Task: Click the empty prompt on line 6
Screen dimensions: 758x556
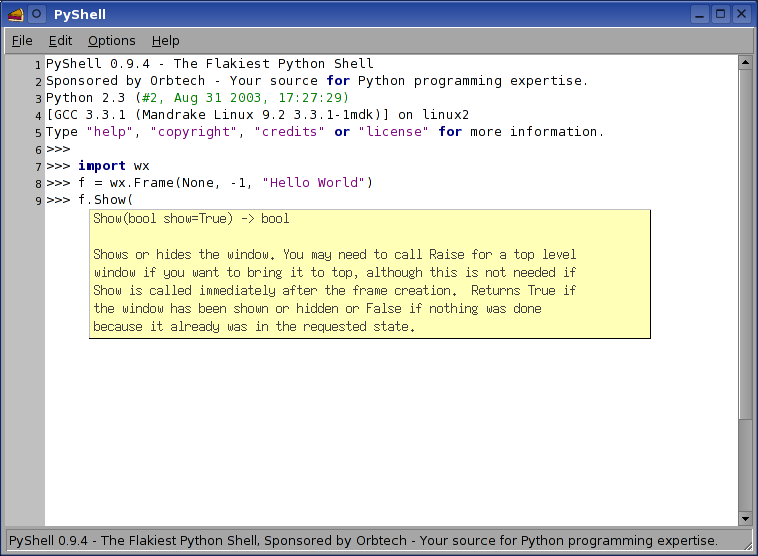Action: point(58,149)
